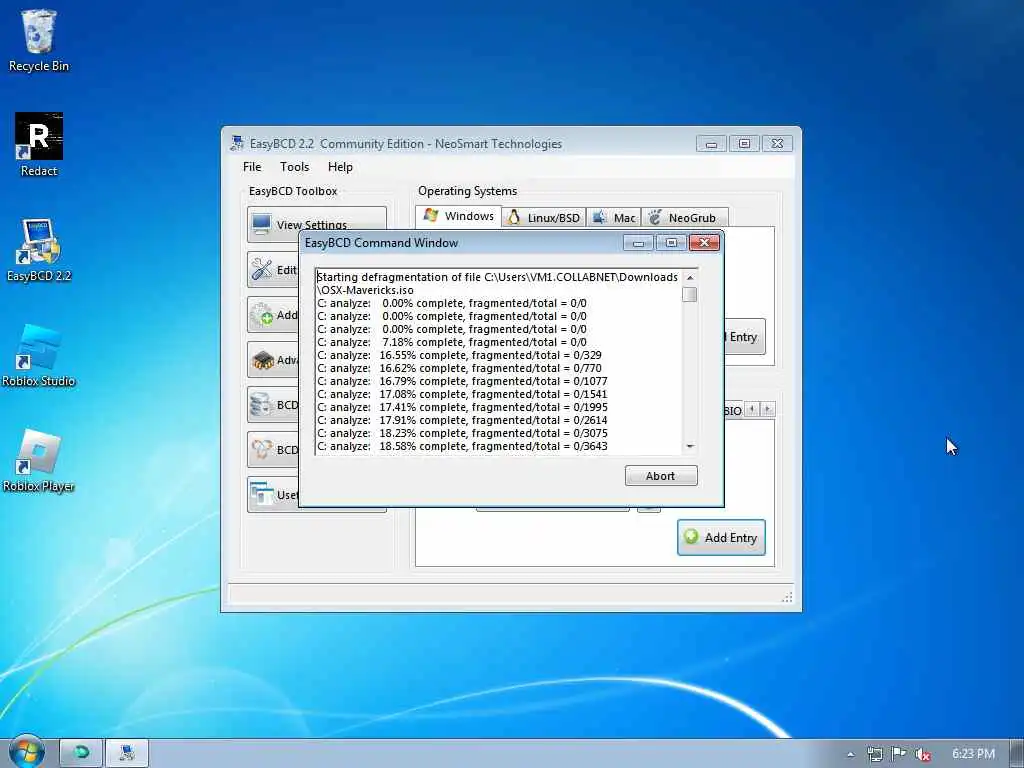Select the Roblox Studio desktop shortcut
Screen dimensions: 1024x768
pos(39,355)
